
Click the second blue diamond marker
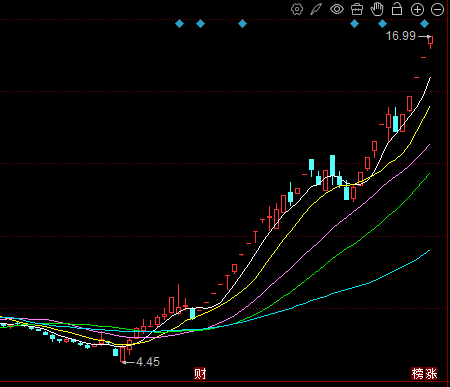pyautogui.click(x=200, y=24)
